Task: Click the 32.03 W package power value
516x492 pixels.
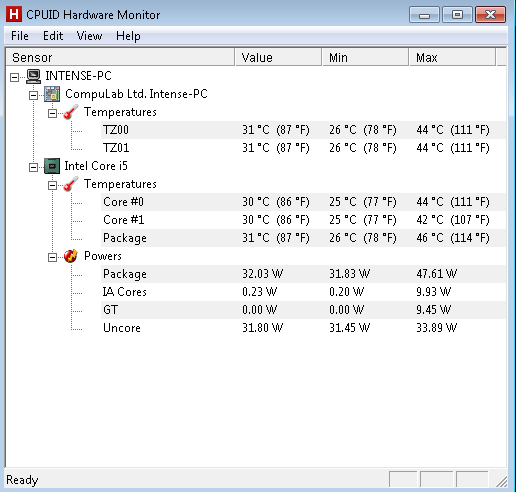Action: (x=263, y=274)
